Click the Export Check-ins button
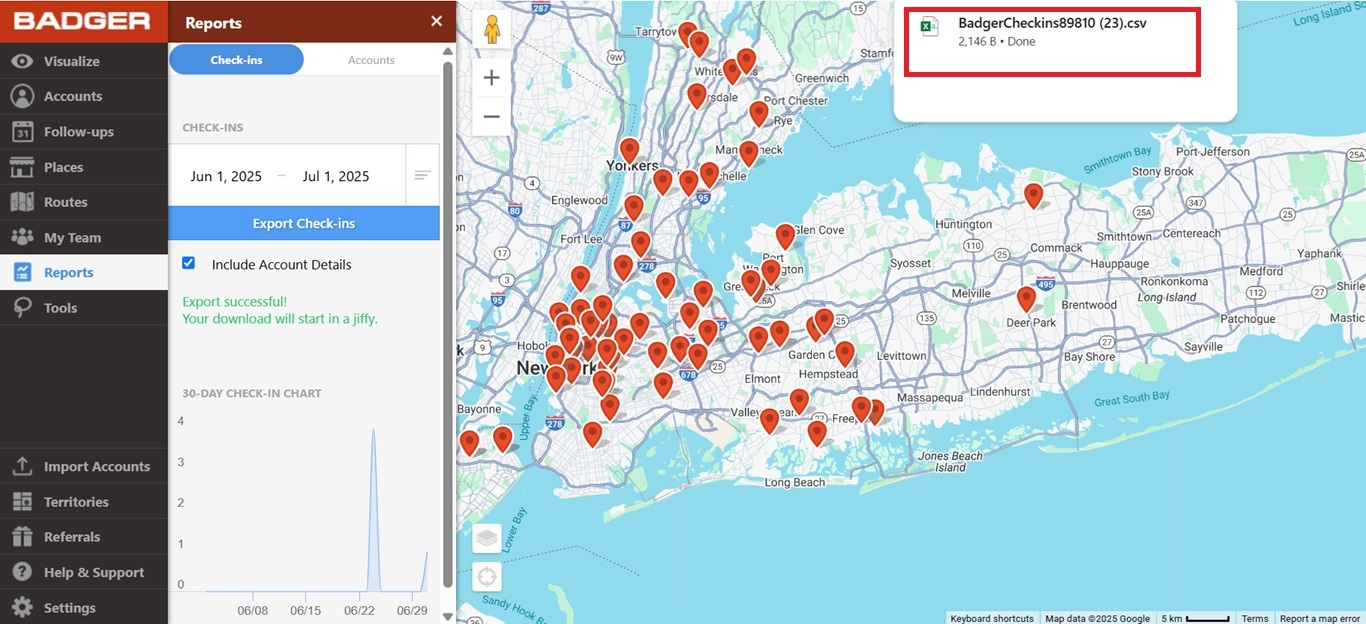This screenshot has height=624, width=1366. point(304,223)
